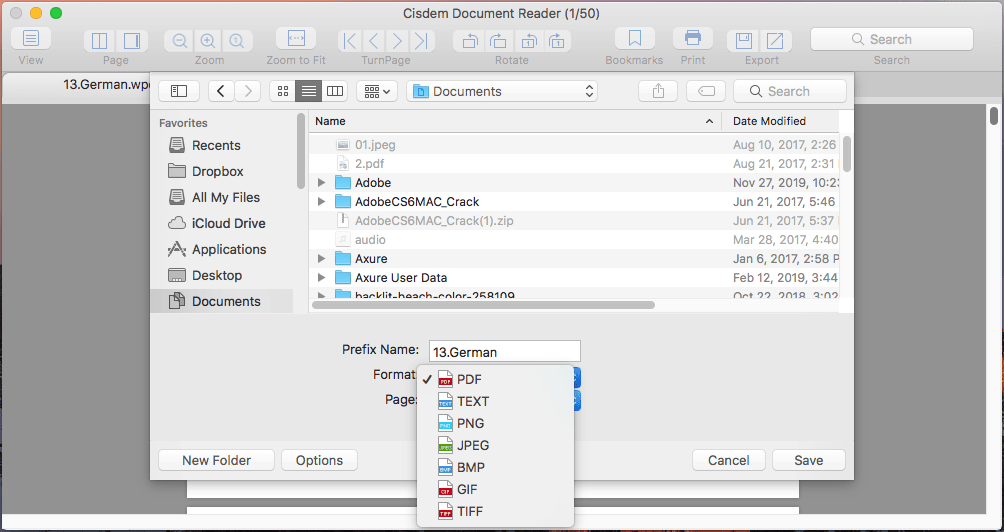Sort the list by Name column
This screenshot has width=1004, height=532.
pos(515,121)
